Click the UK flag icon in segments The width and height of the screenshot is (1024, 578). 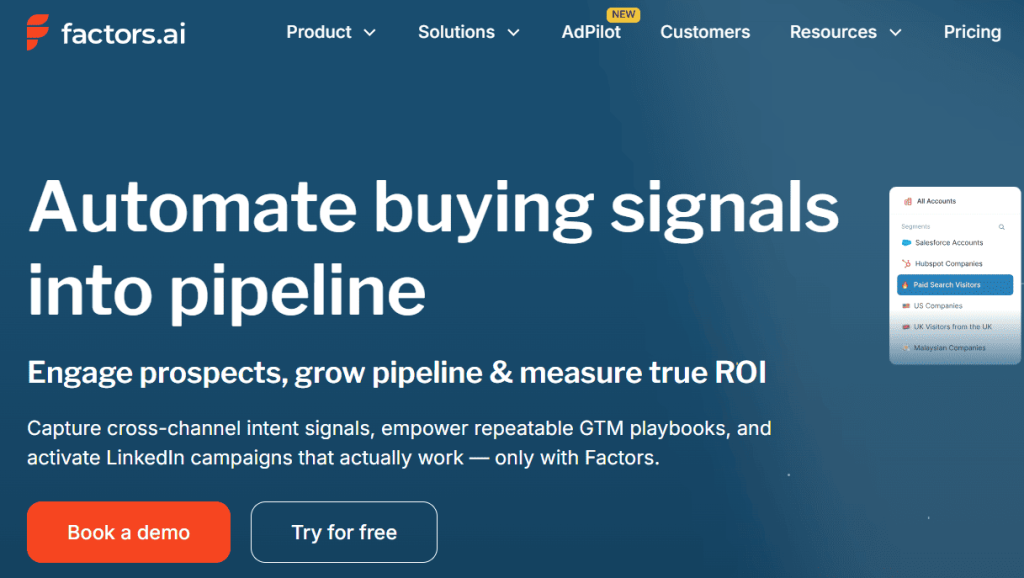(x=906, y=327)
